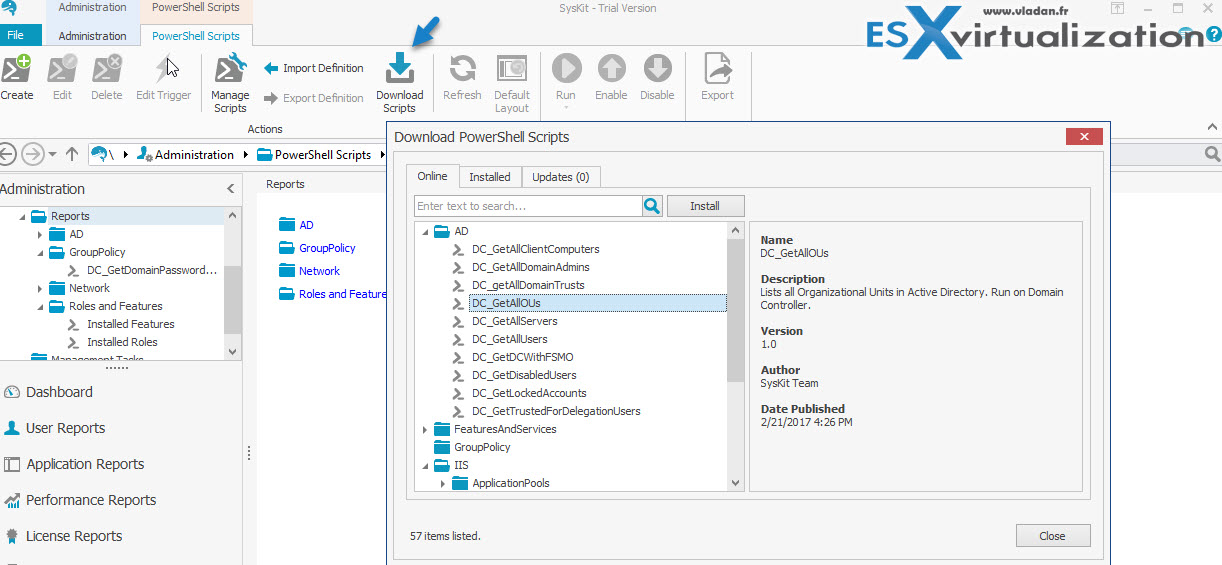Select DC_getAllDomainTrusts script
The height and width of the screenshot is (565, 1222).
point(528,285)
